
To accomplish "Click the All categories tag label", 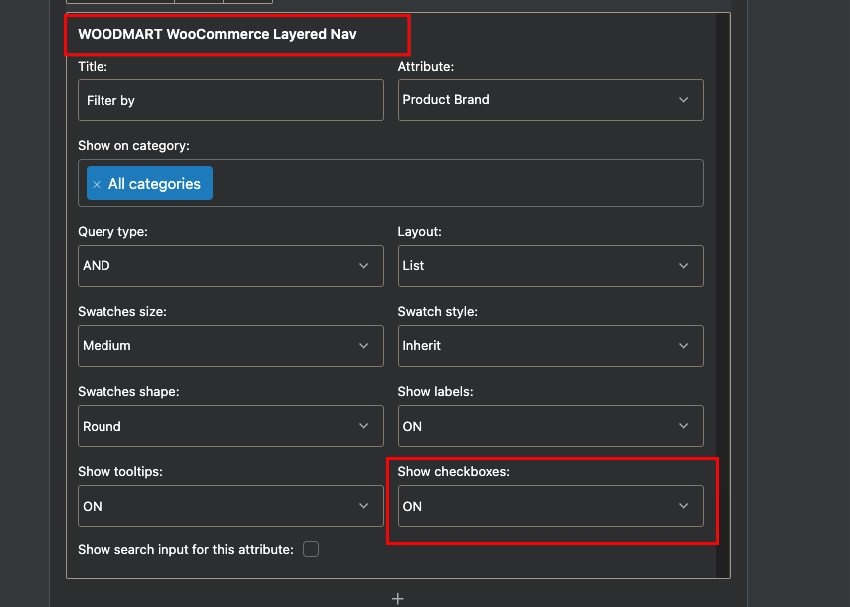I will (x=154, y=184).
